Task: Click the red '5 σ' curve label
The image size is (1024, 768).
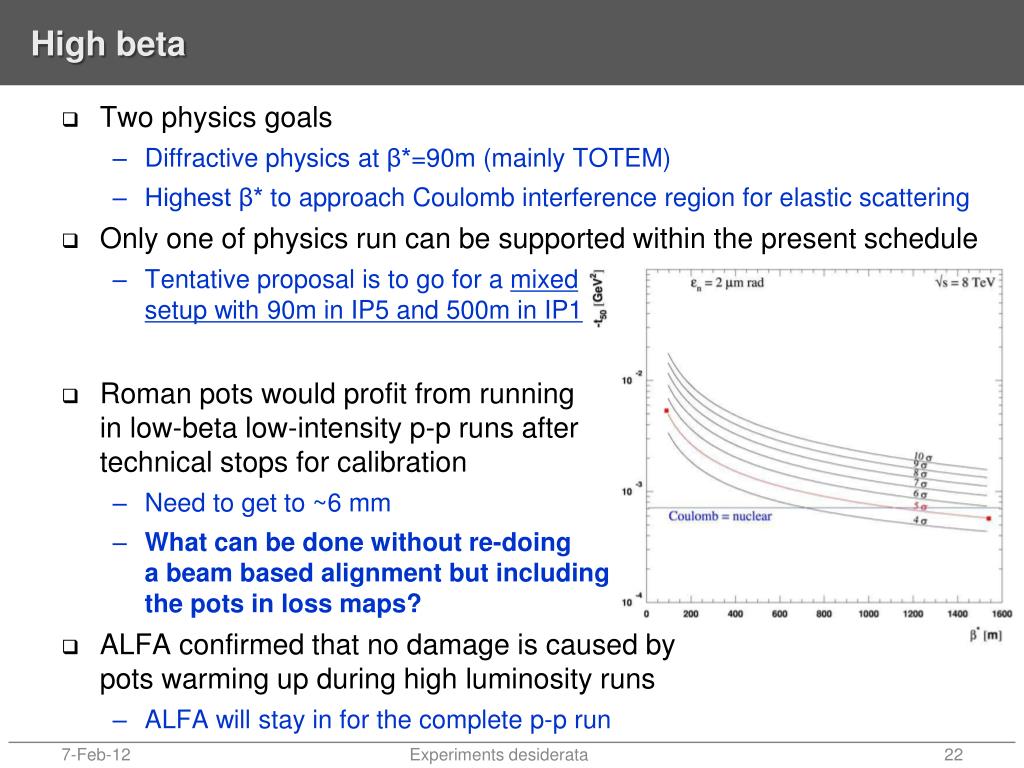Action: pos(920,506)
